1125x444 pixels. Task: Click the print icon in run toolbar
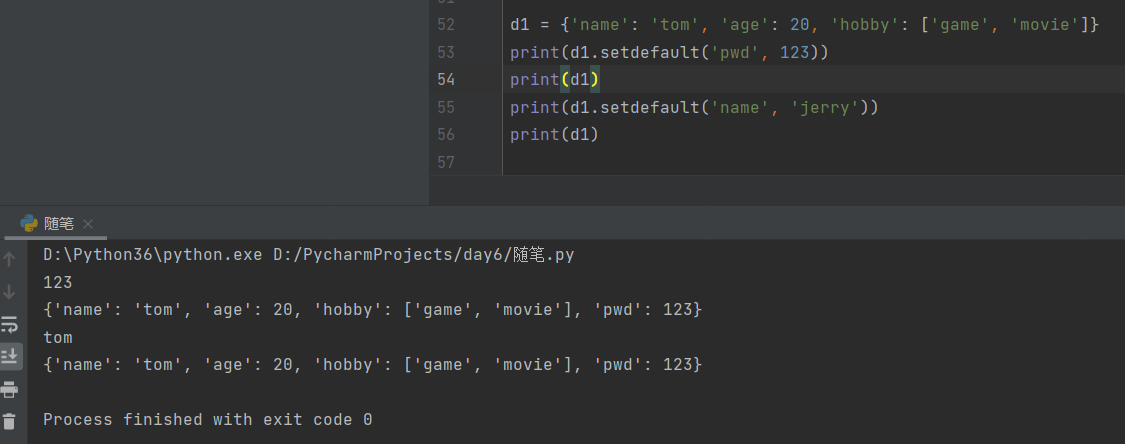(10, 389)
